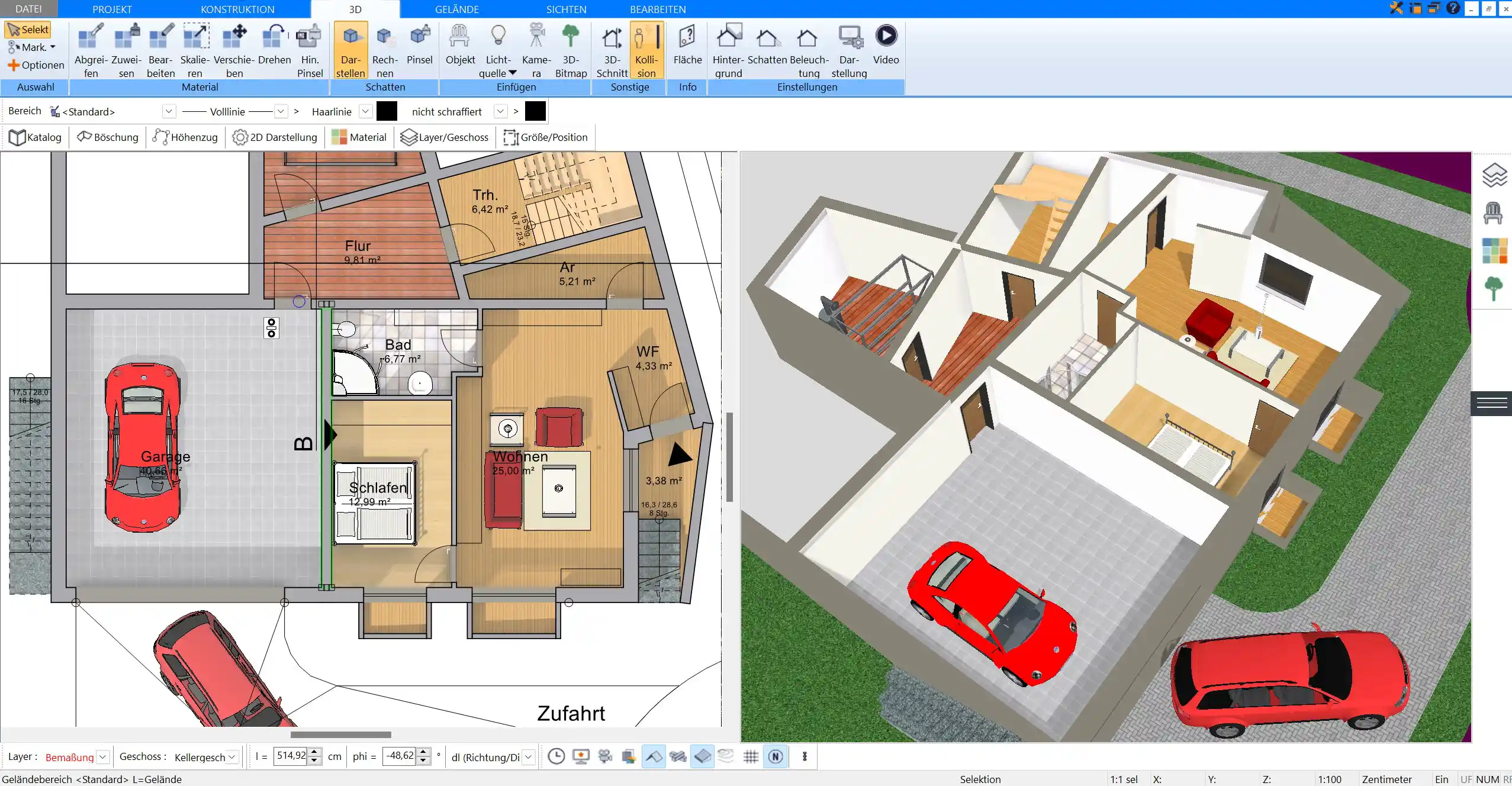Toggle Kollision mode

(646, 50)
